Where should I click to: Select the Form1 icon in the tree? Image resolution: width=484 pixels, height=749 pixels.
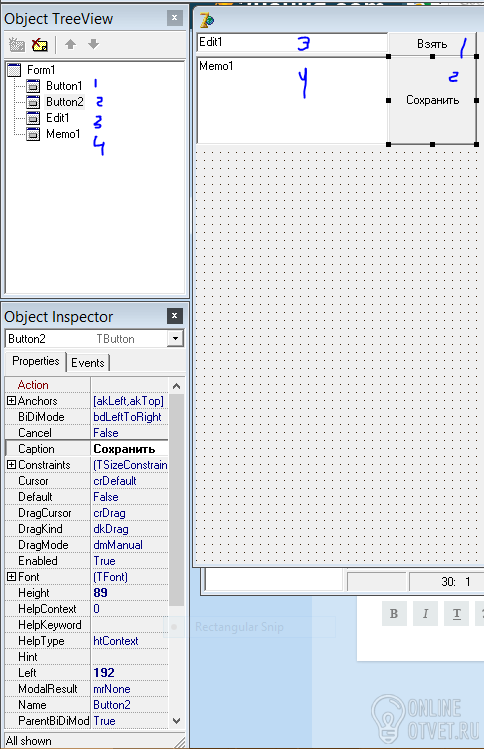coord(15,70)
